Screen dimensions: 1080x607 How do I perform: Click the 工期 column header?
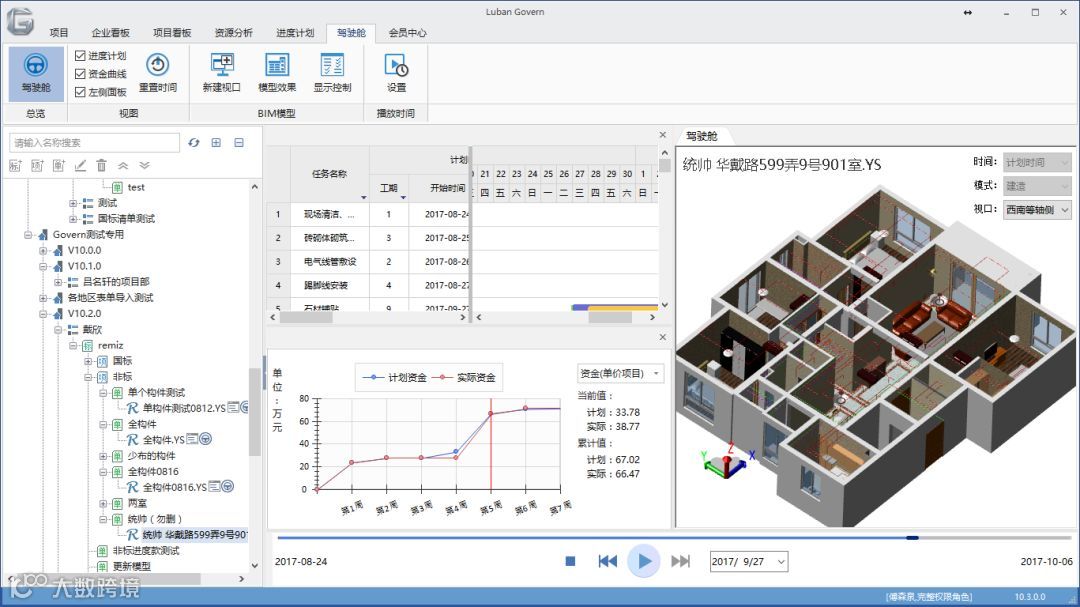pos(388,188)
